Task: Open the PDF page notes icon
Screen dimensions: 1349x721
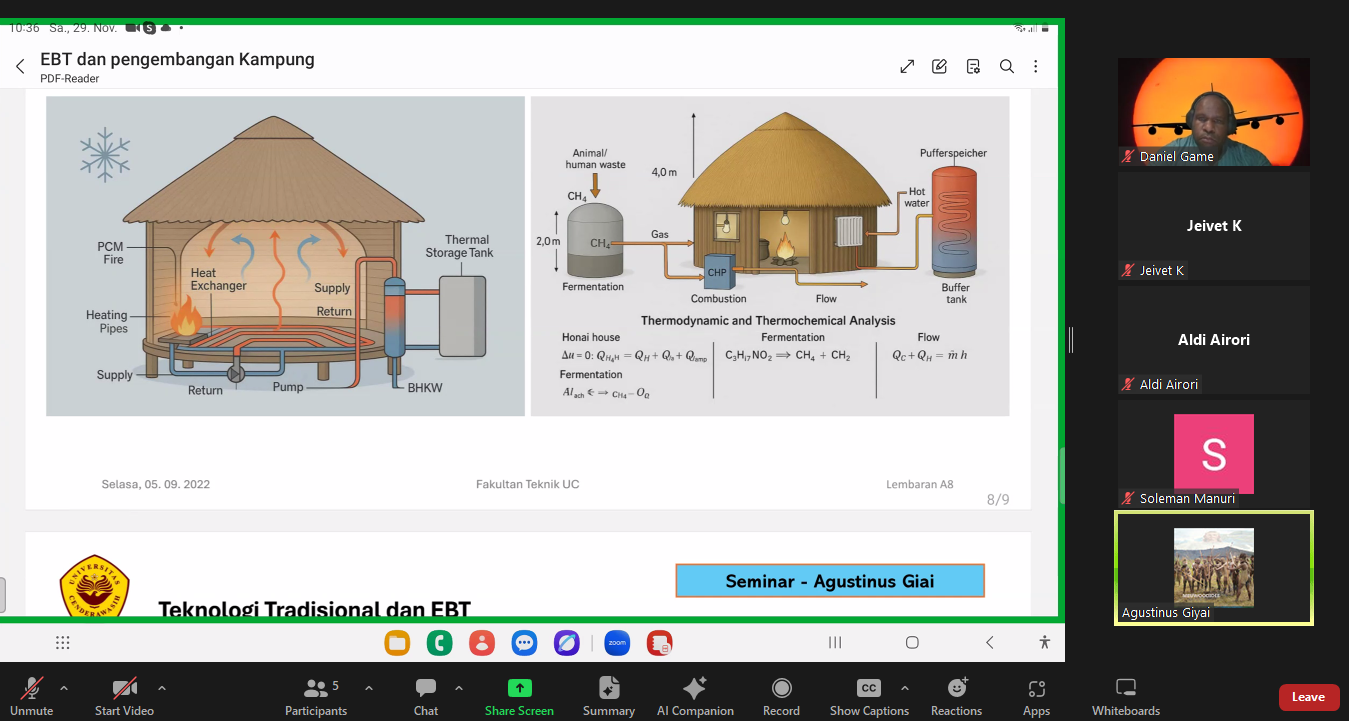Action: click(973, 67)
